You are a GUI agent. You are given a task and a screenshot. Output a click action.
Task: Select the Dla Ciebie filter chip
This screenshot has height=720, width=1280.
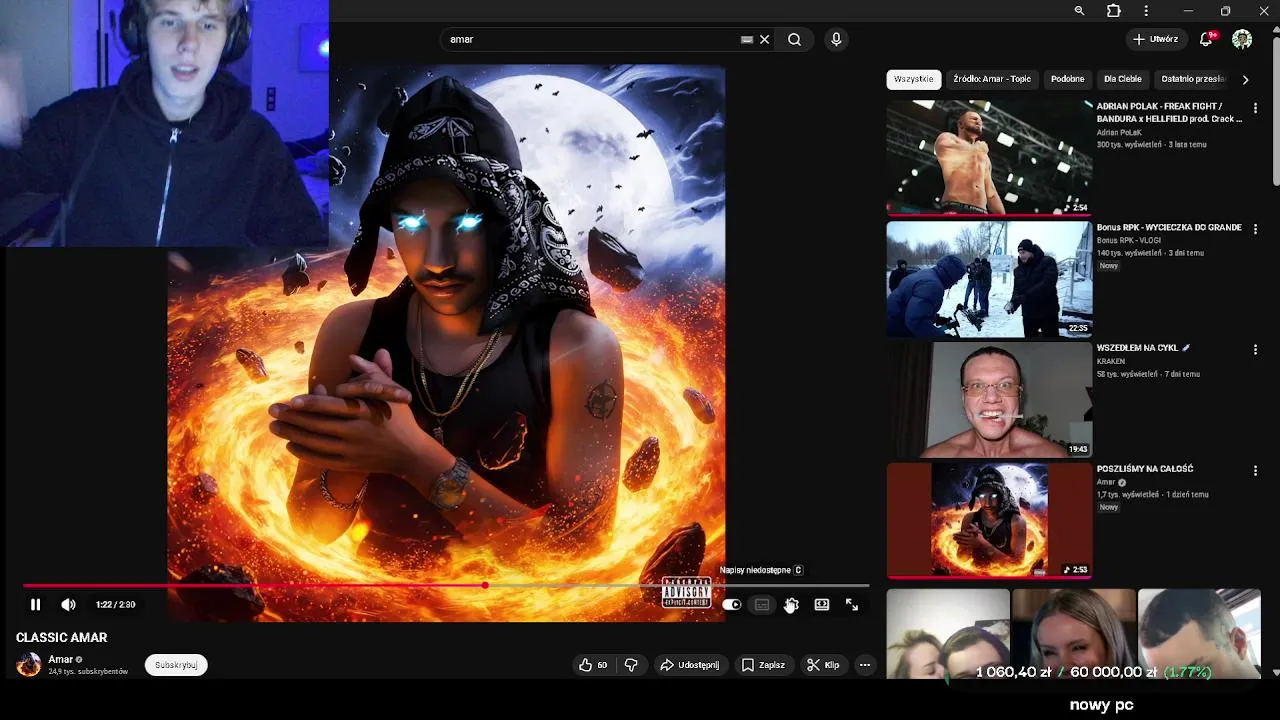(x=1123, y=79)
